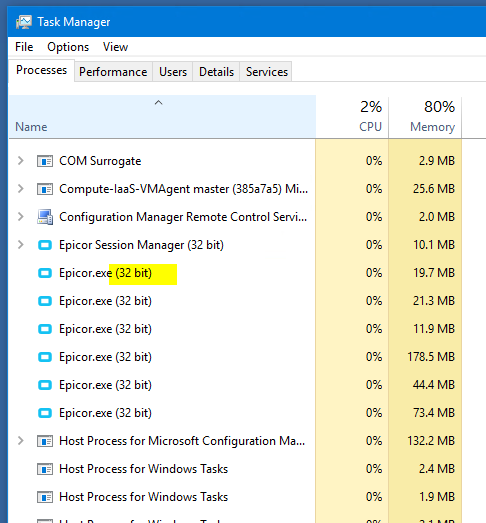
Task: Click icon of Host Process using 1.9 MB
Action: [45, 497]
